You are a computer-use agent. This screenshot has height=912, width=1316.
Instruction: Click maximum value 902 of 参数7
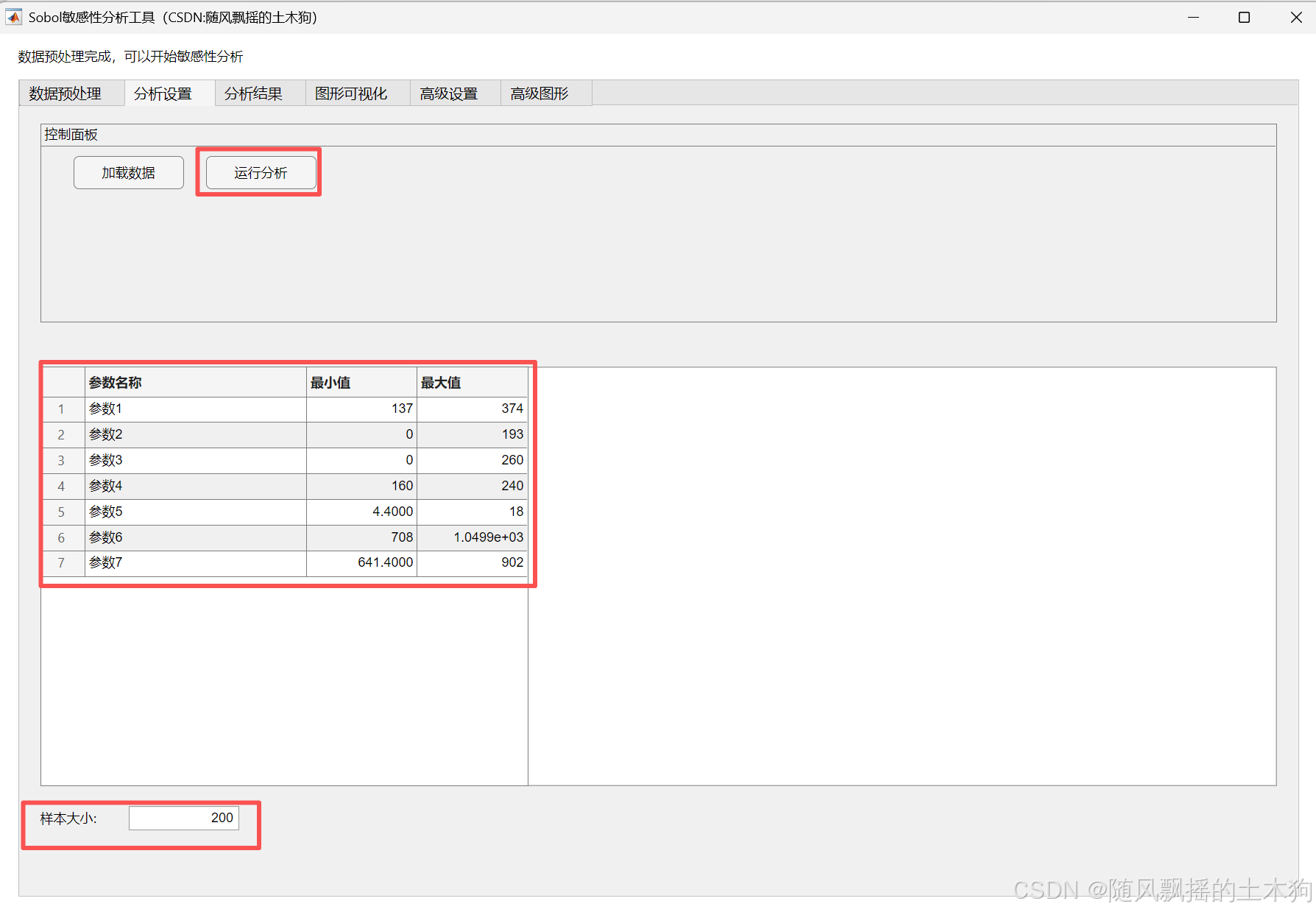click(x=472, y=563)
